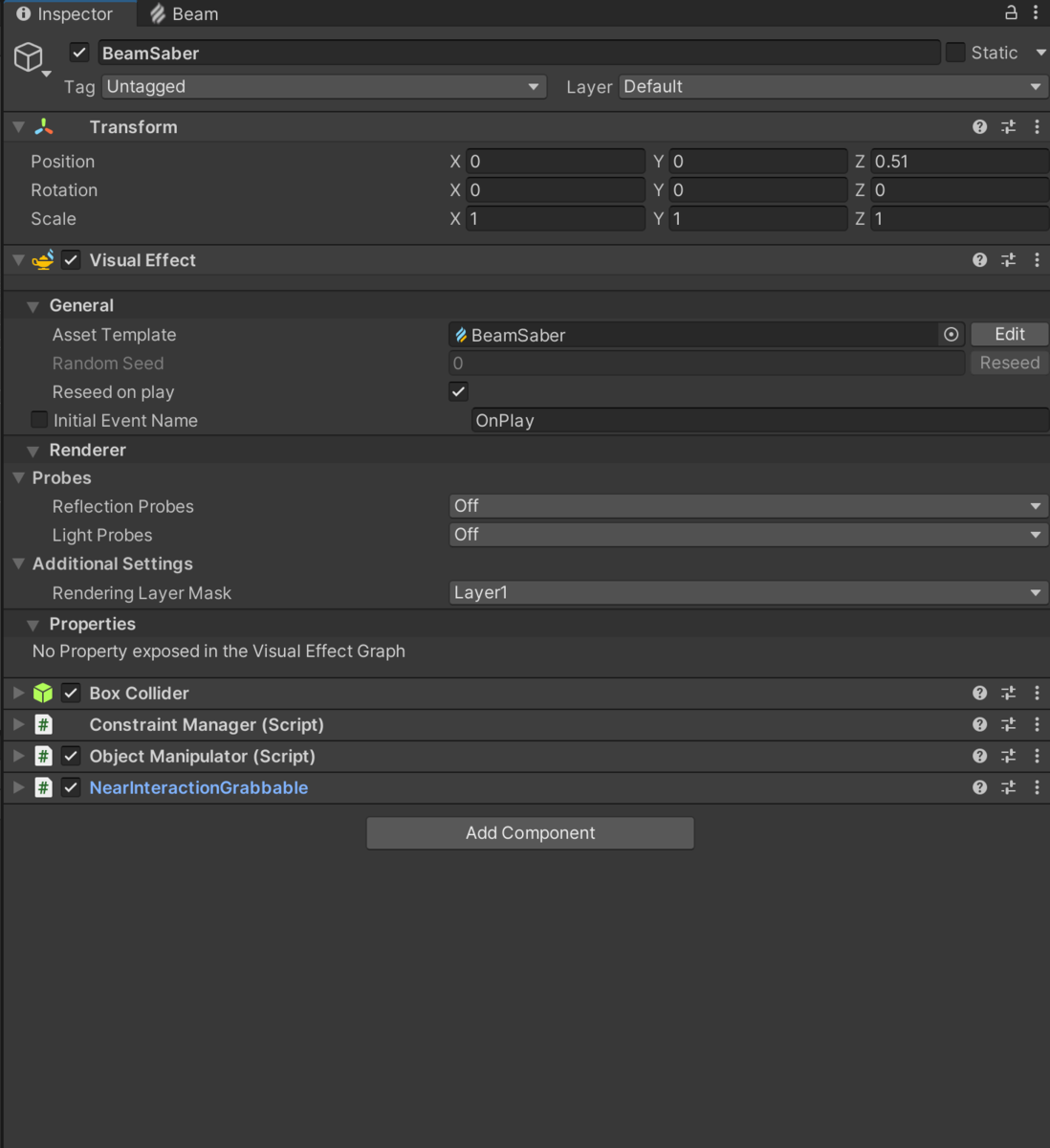Open NearInteractionGrabbable preset selector
1050x1148 pixels.
[1008, 787]
